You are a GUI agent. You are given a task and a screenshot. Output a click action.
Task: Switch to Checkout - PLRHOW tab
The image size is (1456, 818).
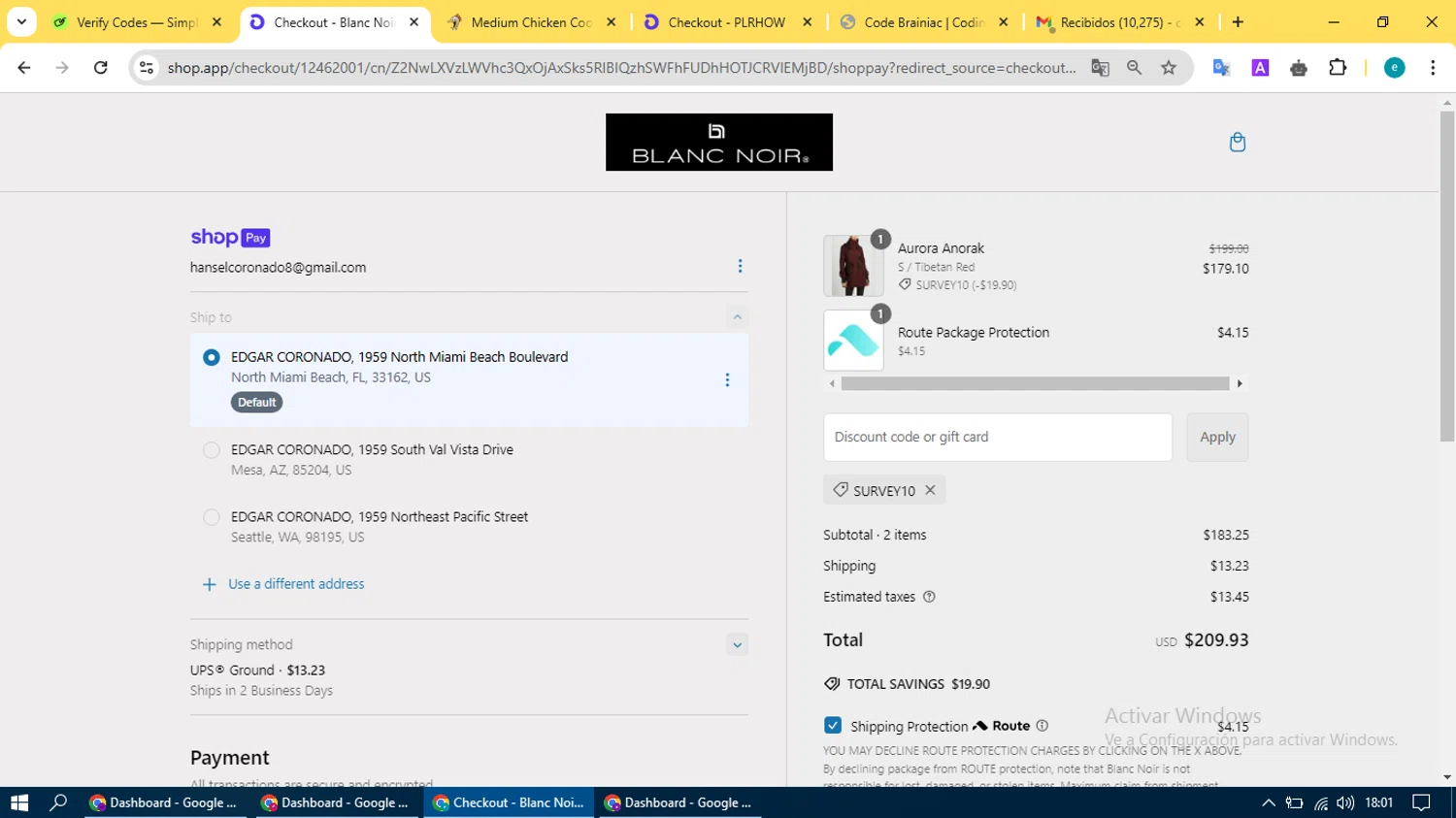727,22
